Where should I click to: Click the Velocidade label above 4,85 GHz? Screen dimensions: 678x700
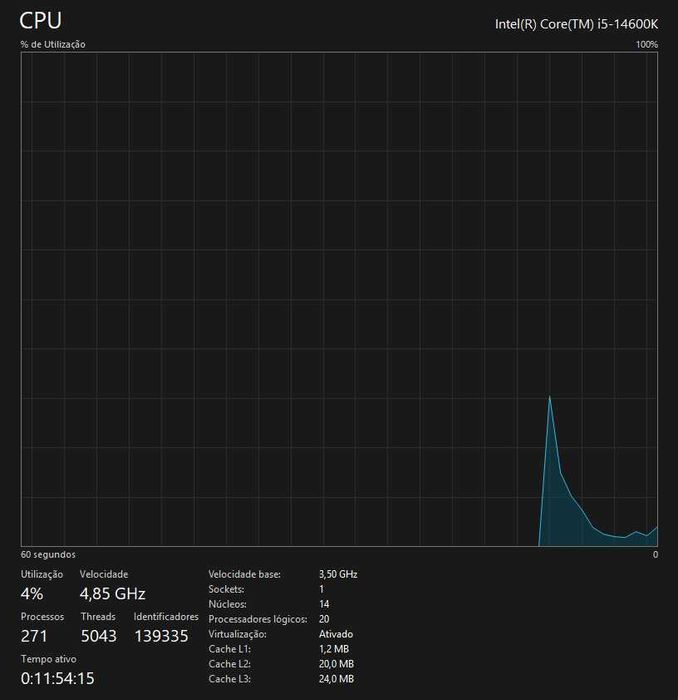pyautogui.click(x=104, y=574)
